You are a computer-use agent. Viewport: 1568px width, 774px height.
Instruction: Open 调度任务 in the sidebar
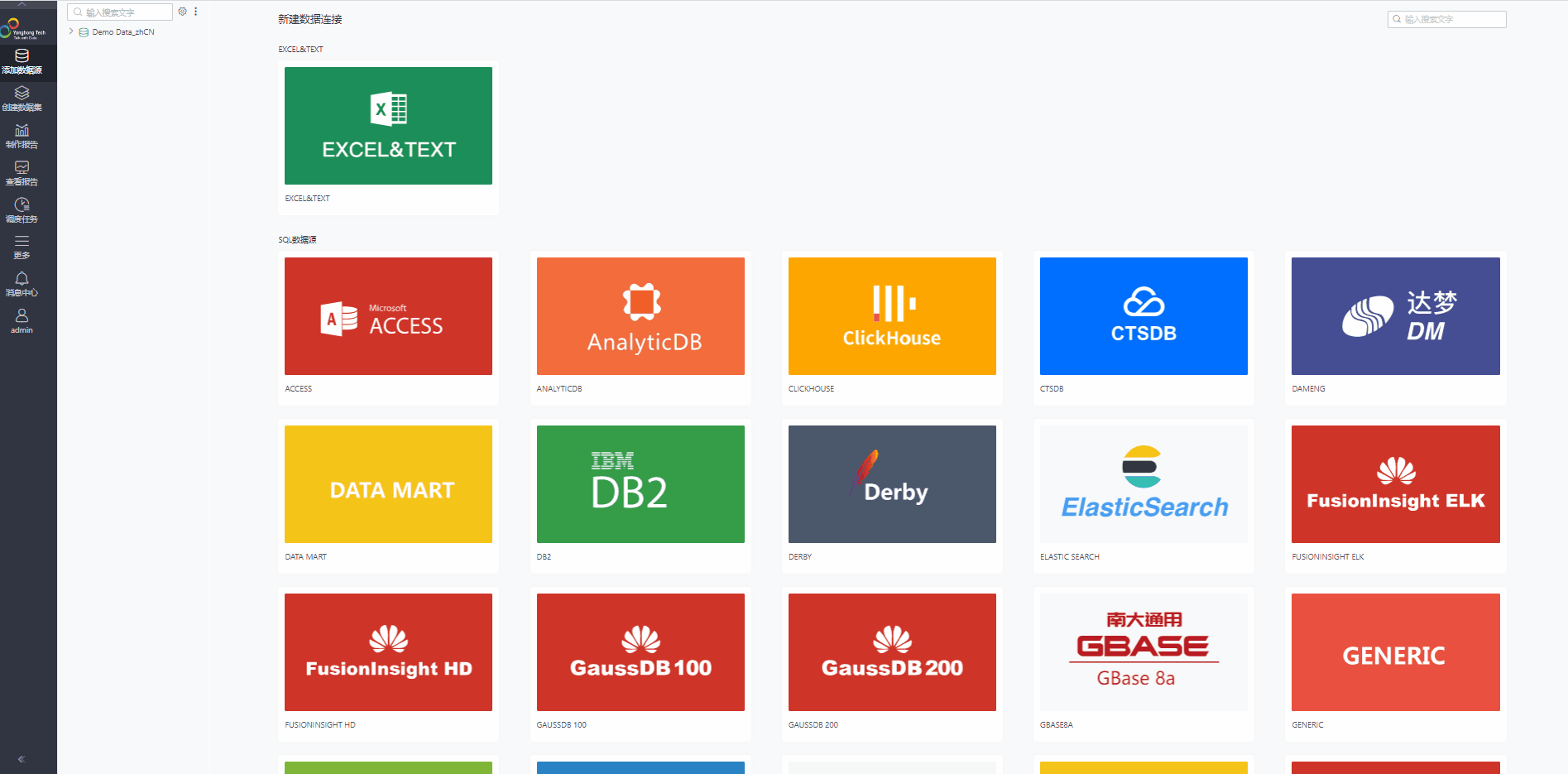click(22, 211)
